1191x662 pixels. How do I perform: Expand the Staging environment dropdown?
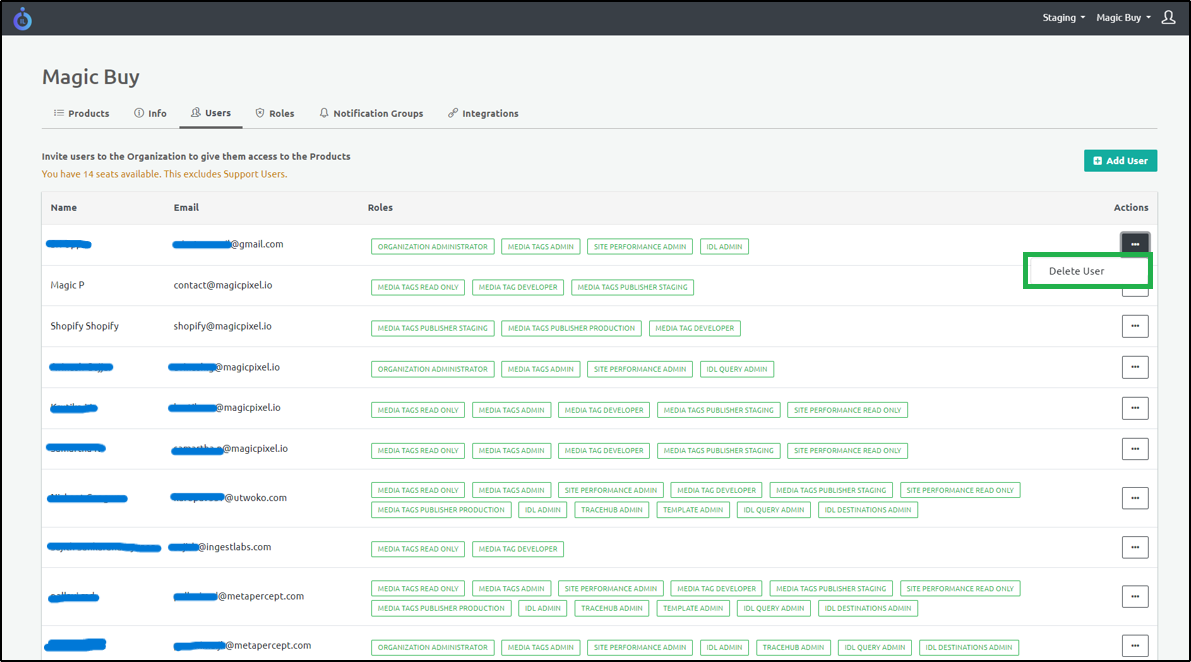pyautogui.click(x=1063, y=18)
